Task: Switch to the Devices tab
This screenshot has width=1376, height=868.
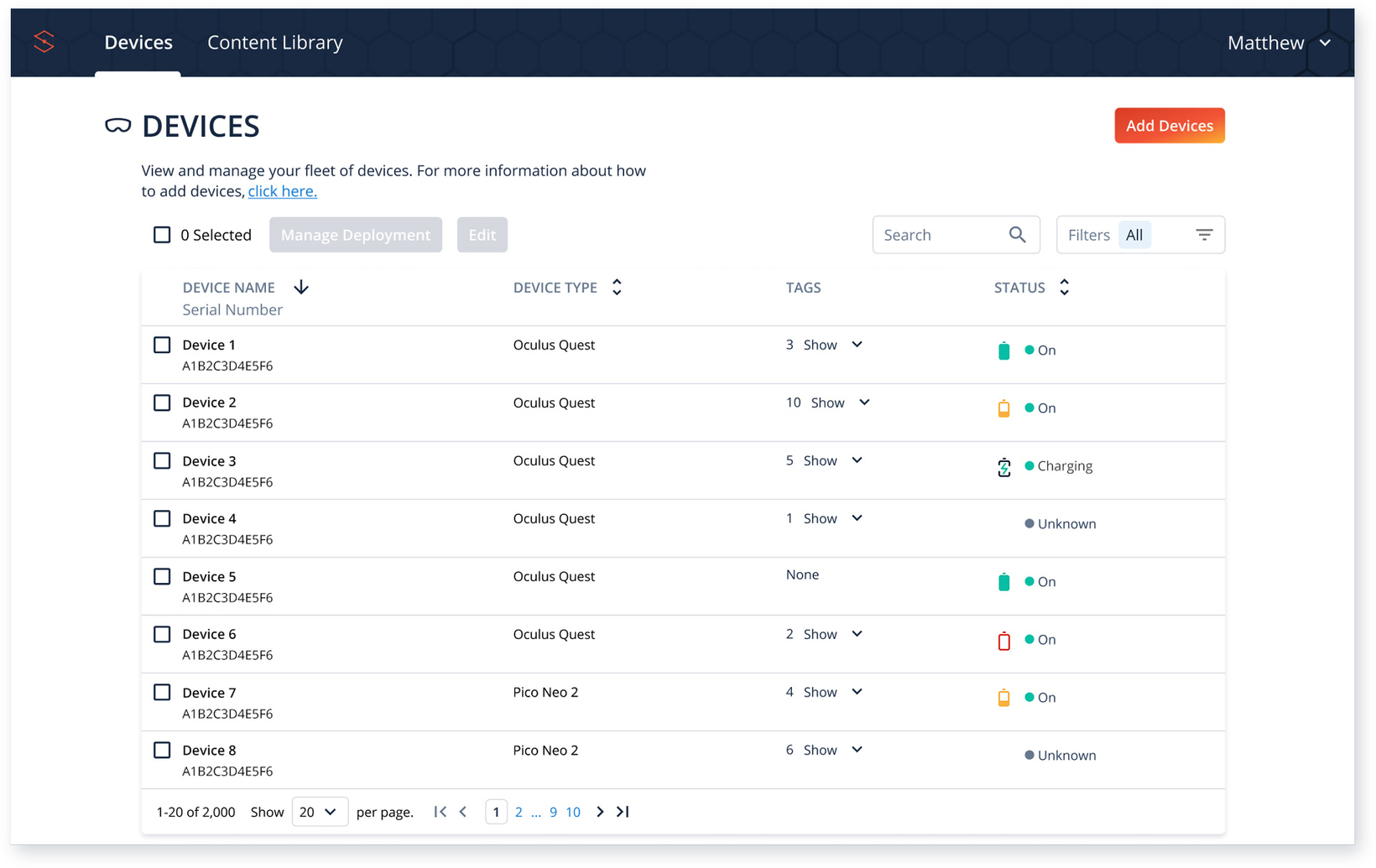Action: (138, 43)
